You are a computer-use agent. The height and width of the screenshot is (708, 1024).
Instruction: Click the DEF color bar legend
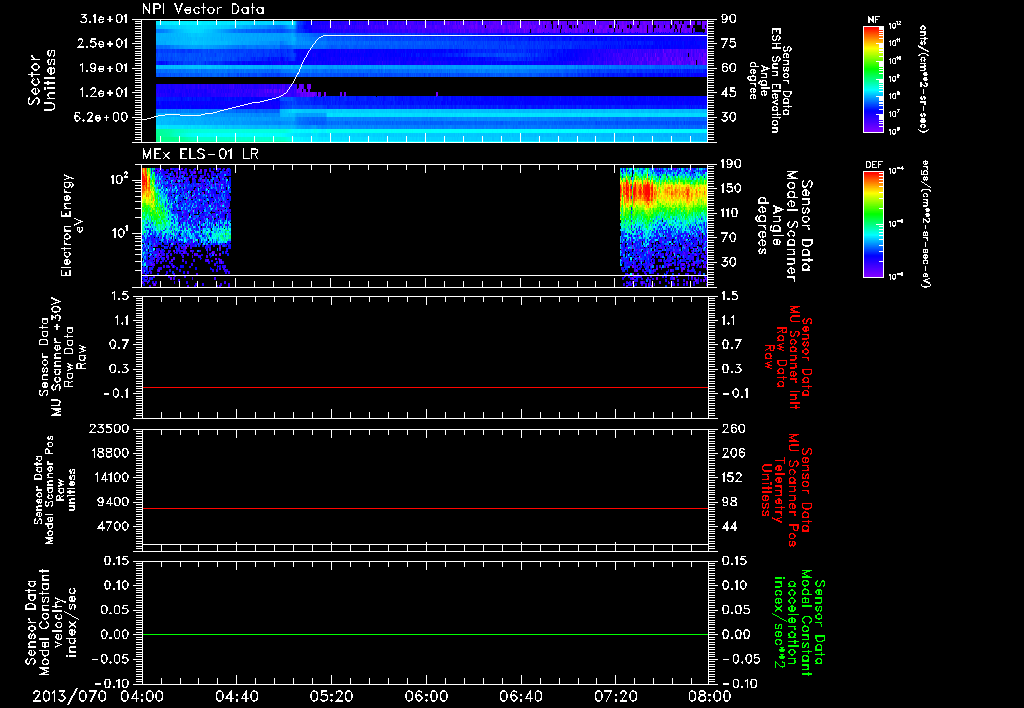point(874,223)
